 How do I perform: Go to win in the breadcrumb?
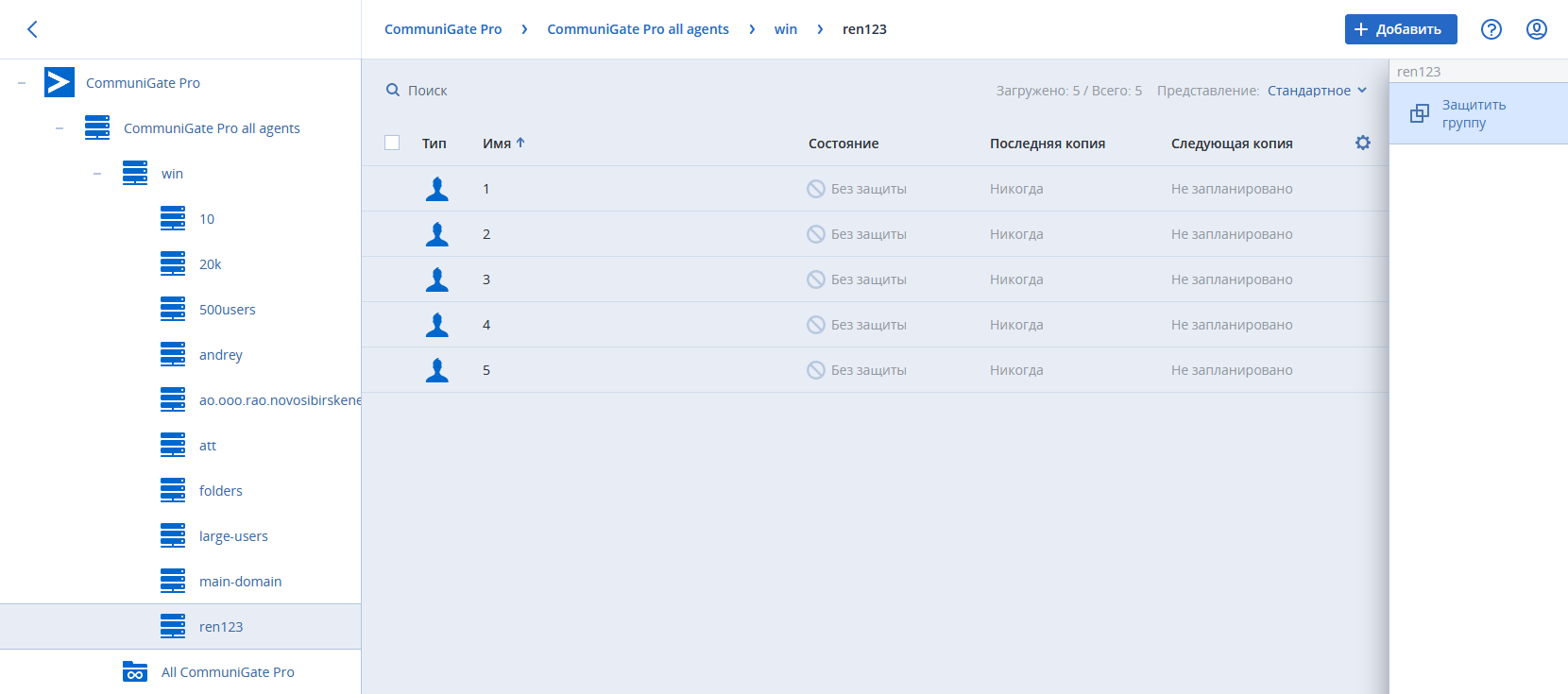point(785,29)
